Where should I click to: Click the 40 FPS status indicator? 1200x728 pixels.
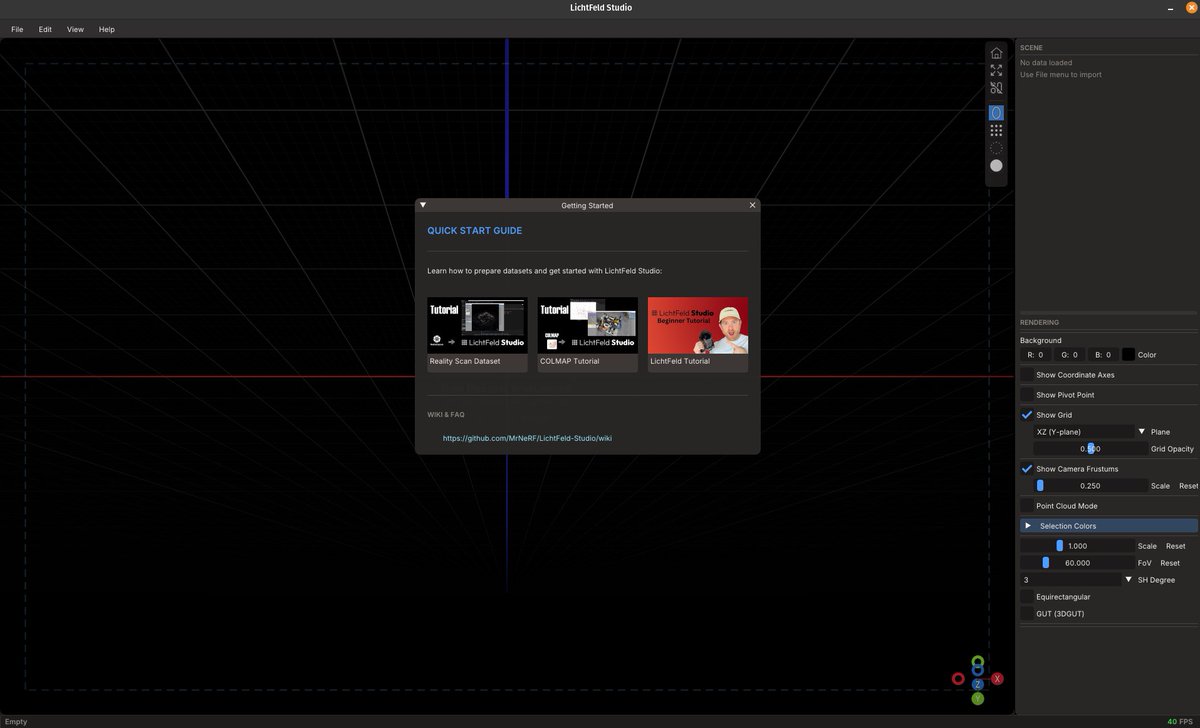tap(1180, 721)
